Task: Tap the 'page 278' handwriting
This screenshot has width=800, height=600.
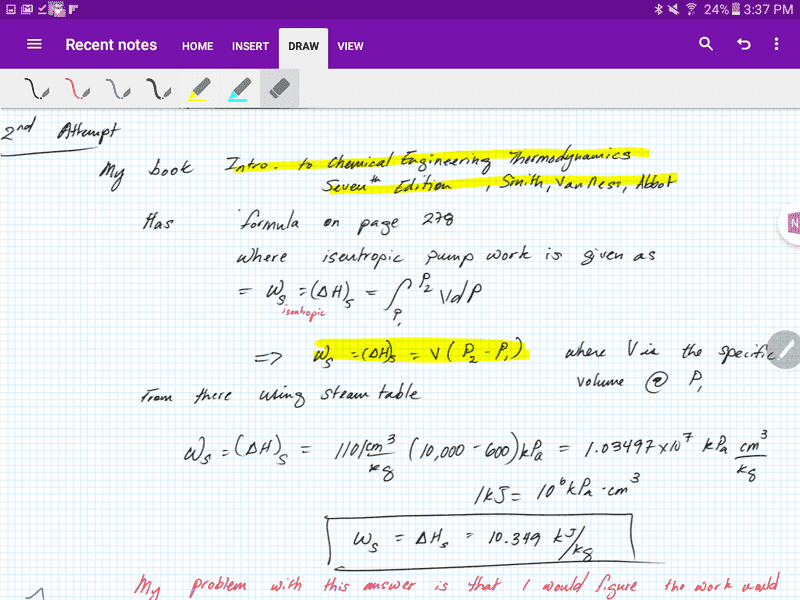Action: pyautogui.click(x=405, y=223)
